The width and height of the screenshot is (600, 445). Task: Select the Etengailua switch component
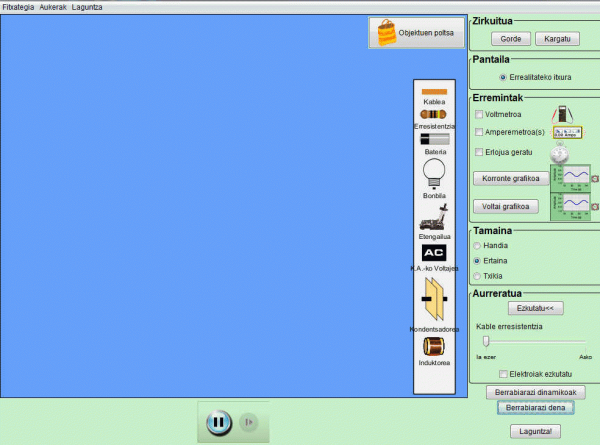click(x=434, y=216)
